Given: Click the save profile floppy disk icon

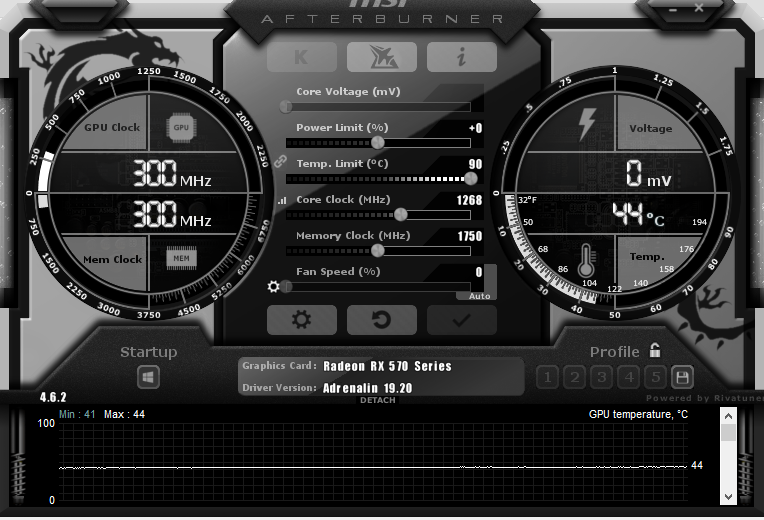Looking at the screenshot, I should [682, 377].
